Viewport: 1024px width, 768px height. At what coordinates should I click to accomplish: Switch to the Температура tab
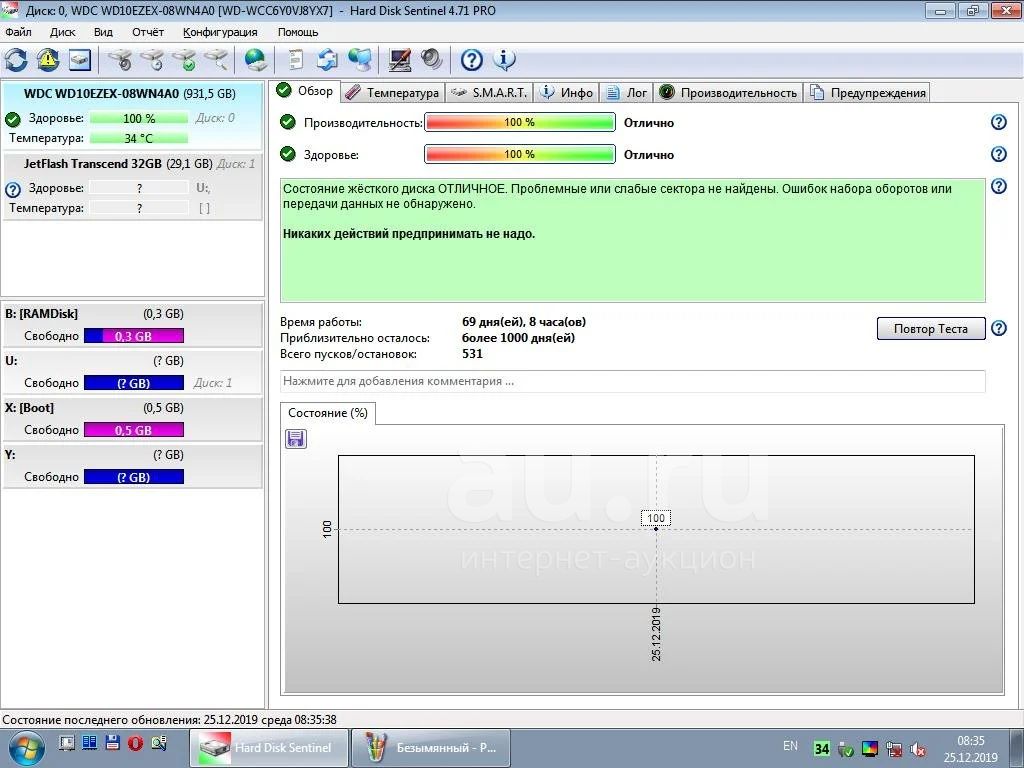pyautogui.click(x=392, y=93)
